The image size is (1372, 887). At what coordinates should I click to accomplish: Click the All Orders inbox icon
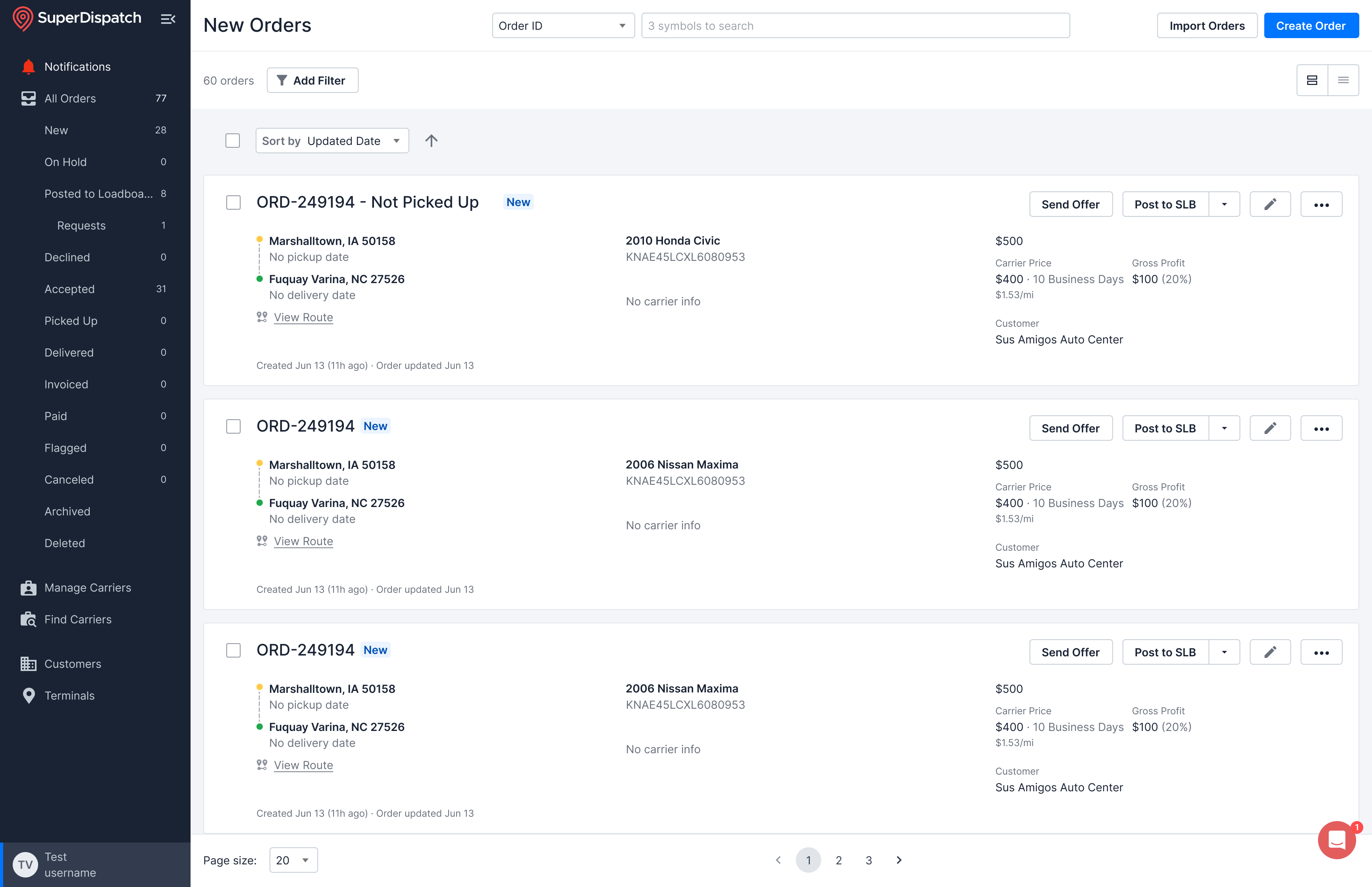point(28,98)
